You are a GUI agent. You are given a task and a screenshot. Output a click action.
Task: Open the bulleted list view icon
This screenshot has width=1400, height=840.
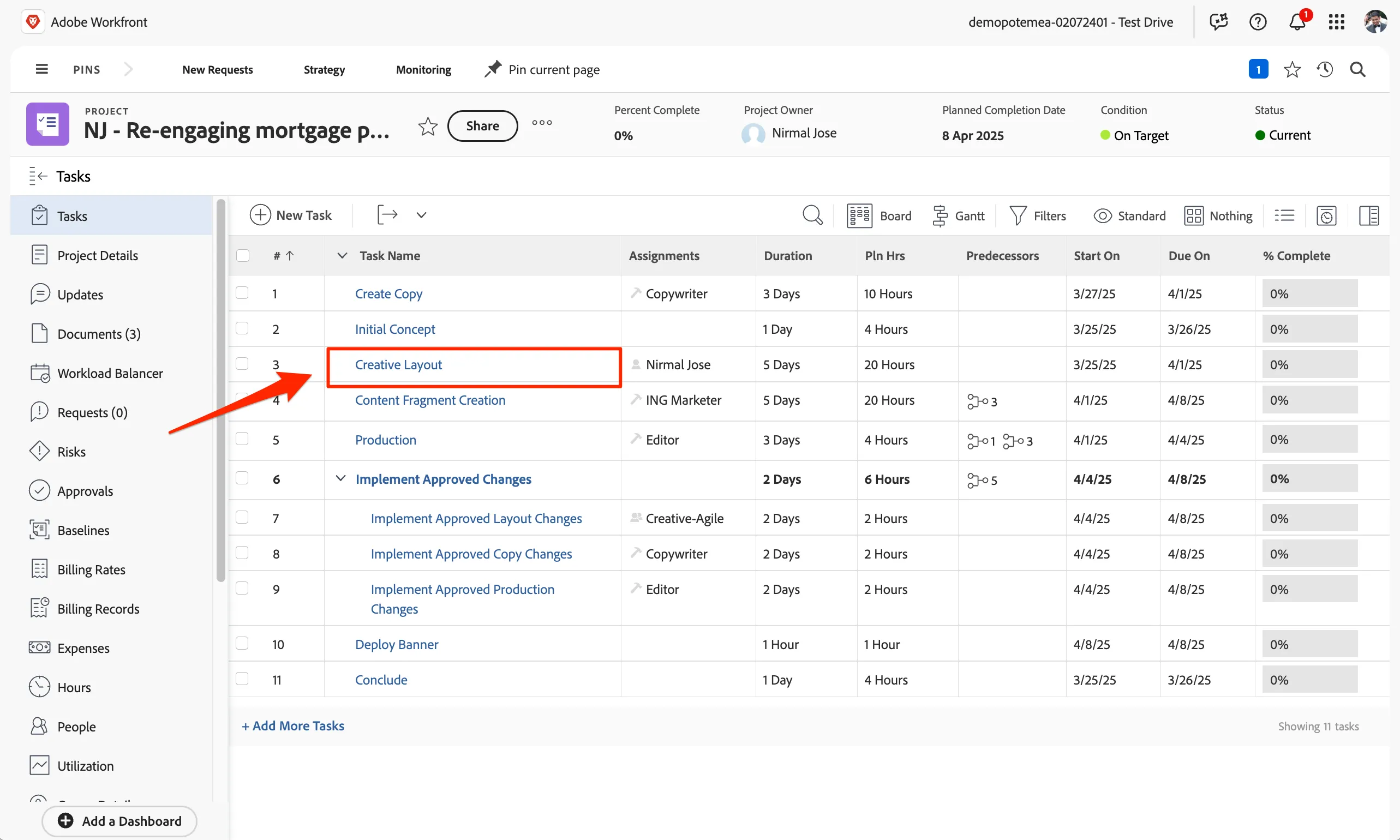1284,215
